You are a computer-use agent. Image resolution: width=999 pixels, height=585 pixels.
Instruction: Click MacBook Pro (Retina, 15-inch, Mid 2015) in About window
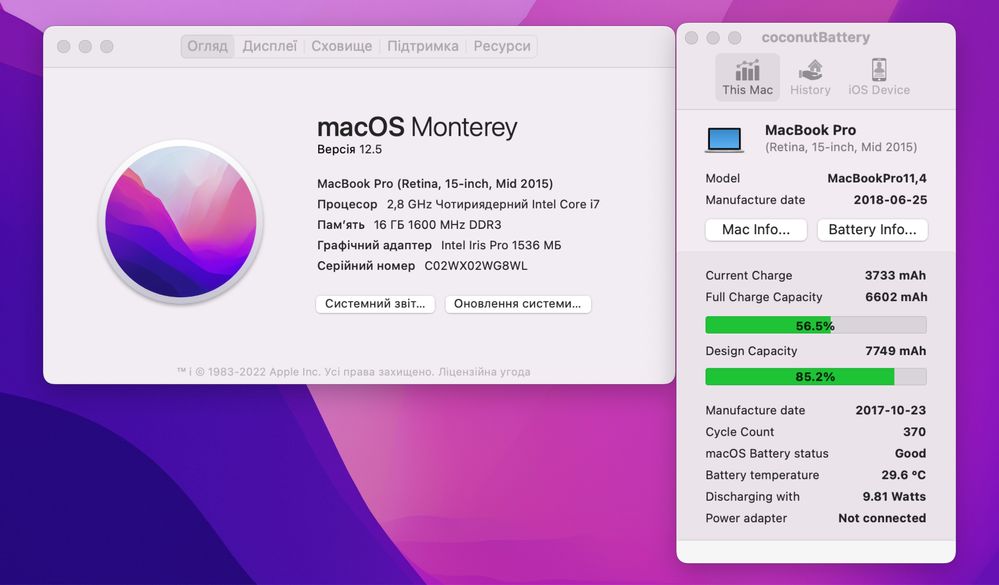tap(435, 184)
